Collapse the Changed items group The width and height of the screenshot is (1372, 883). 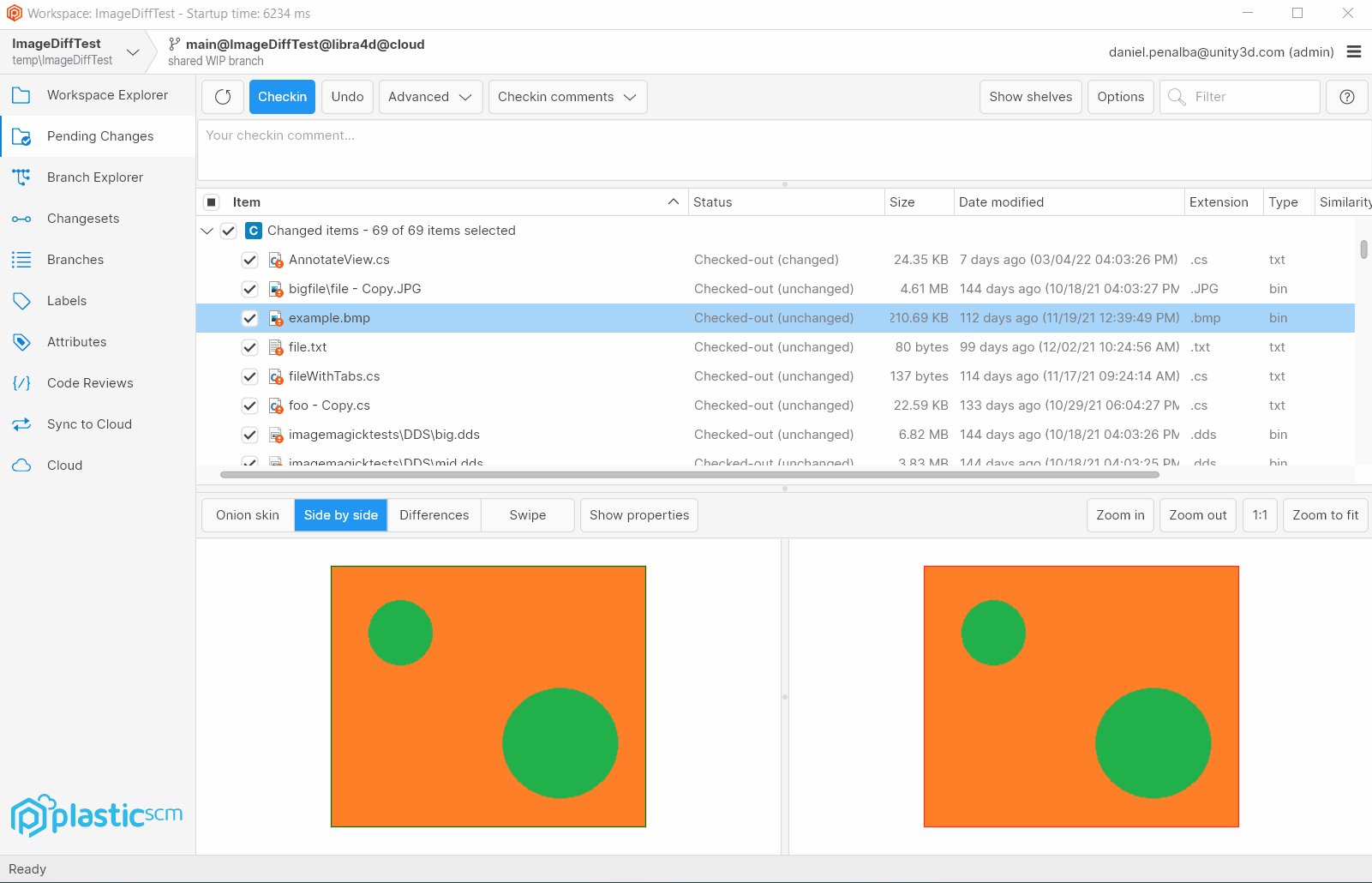point(207,231)
